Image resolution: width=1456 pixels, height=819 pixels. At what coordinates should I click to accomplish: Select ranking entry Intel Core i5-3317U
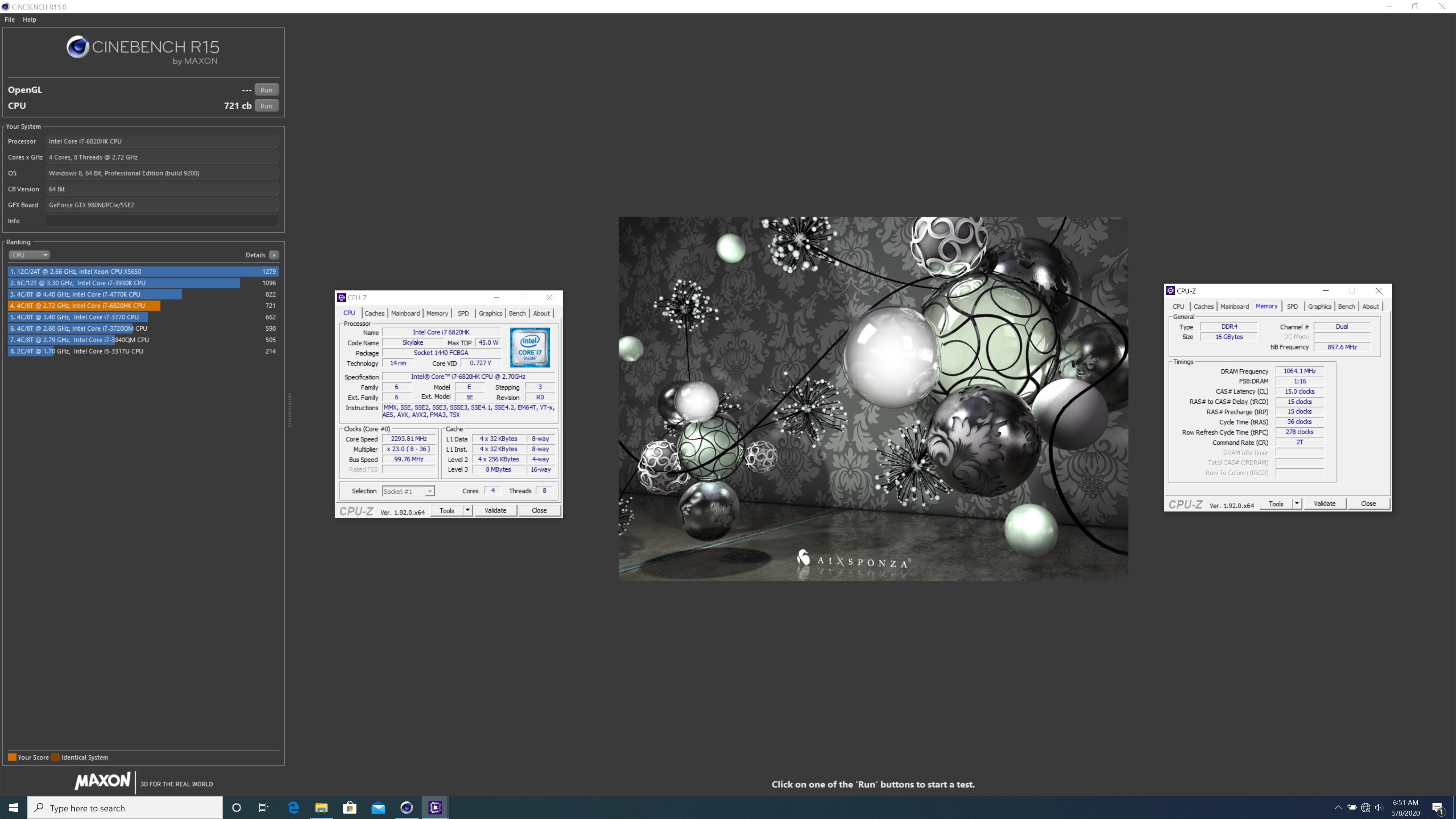coord(143,351)
